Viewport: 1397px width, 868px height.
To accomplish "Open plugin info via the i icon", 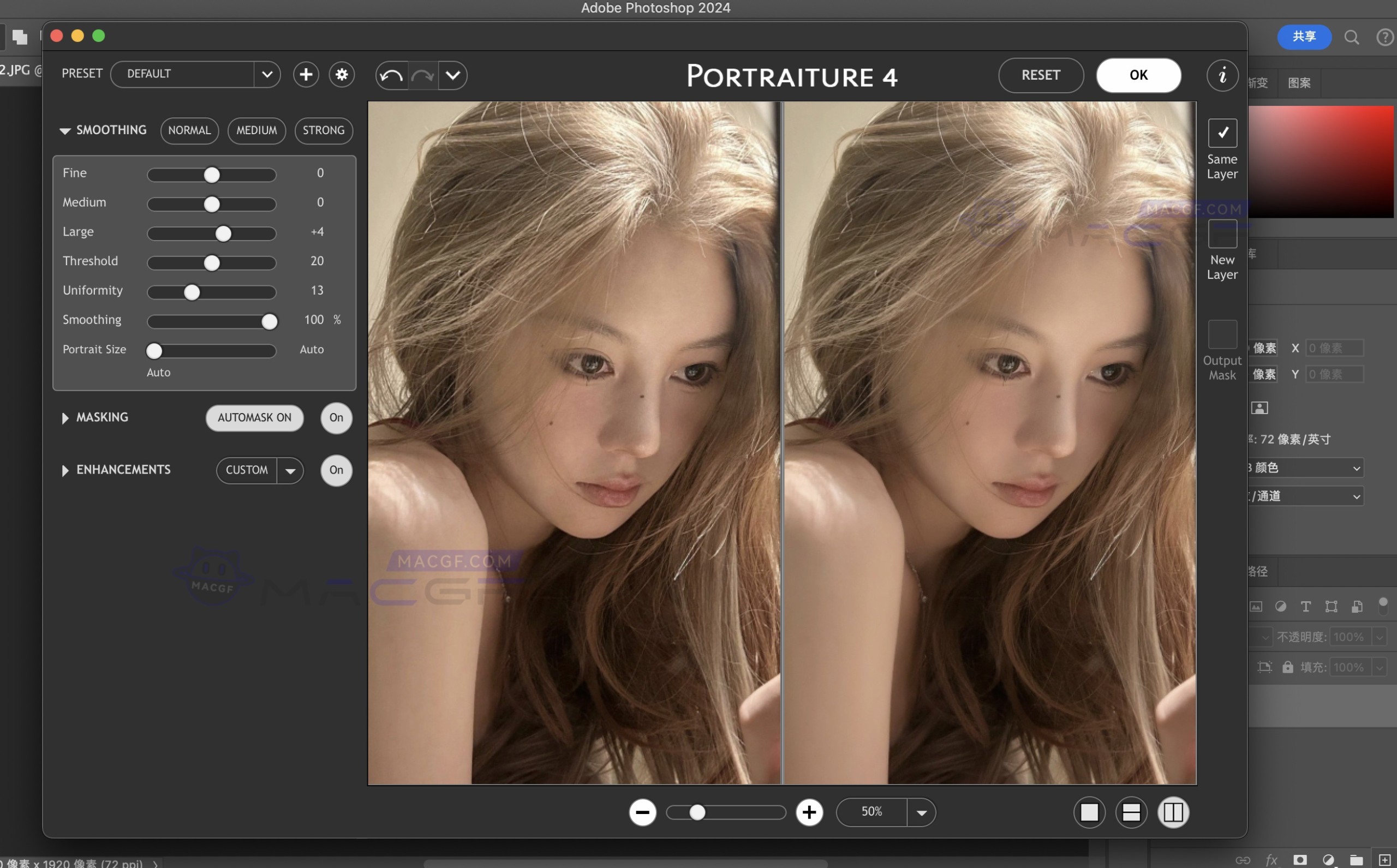I will (x=1222, y=75).
